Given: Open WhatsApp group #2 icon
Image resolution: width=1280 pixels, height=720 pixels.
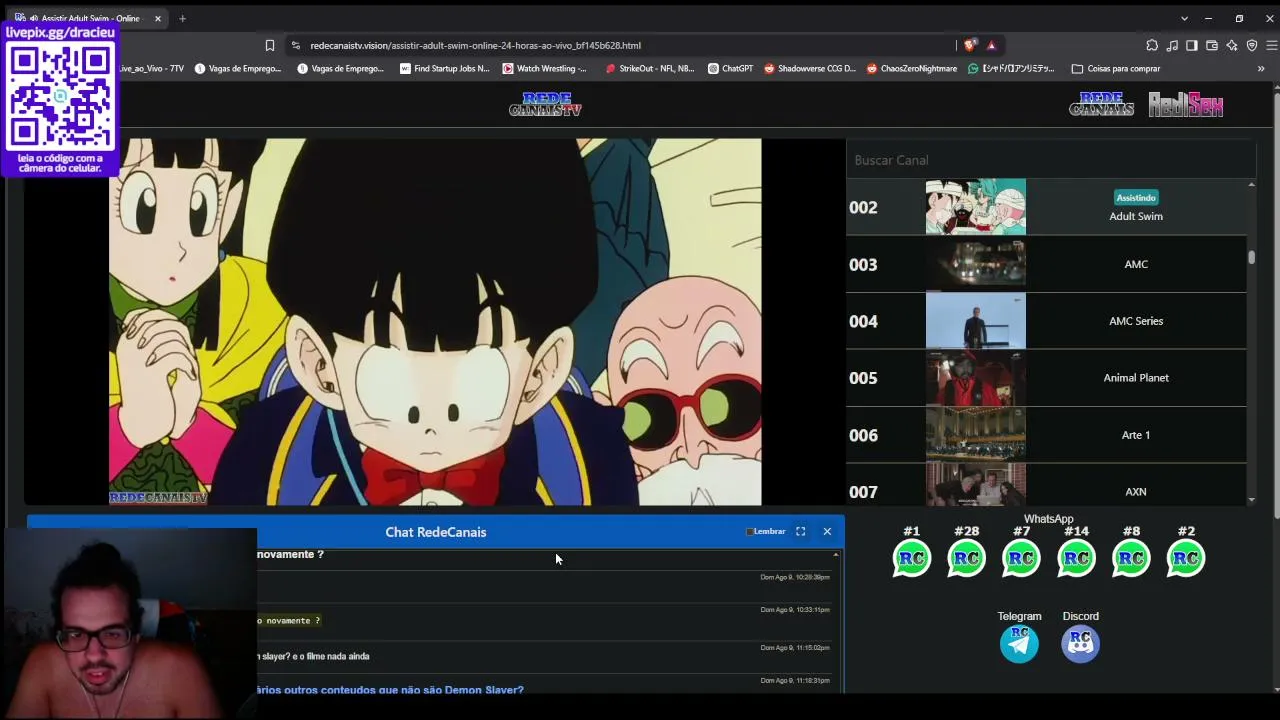Looking at the screenshot, I should point(1186,558).
